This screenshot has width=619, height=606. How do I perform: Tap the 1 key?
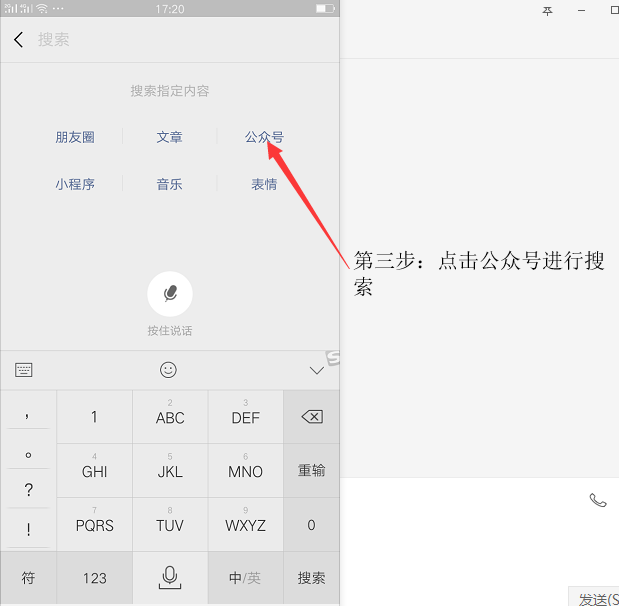pos(94,417)
